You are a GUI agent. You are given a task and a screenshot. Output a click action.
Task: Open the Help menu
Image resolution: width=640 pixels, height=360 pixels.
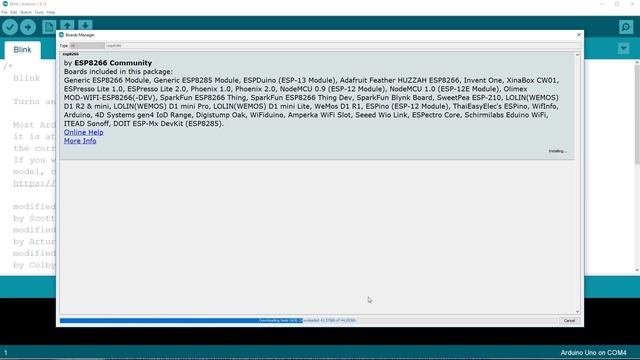coord(51,12)
